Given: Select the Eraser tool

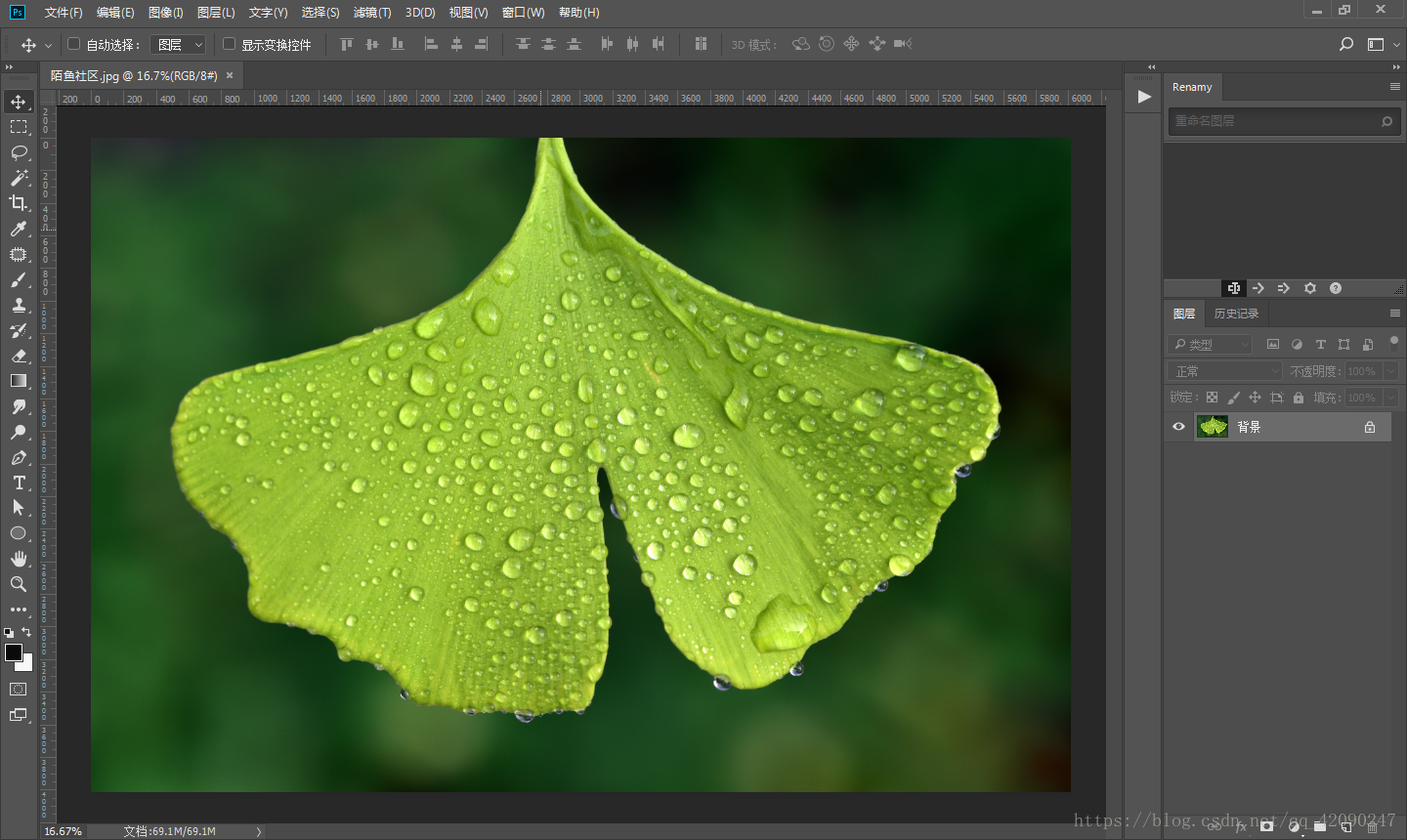Looking at the screenshot, I should coord(19,356).
